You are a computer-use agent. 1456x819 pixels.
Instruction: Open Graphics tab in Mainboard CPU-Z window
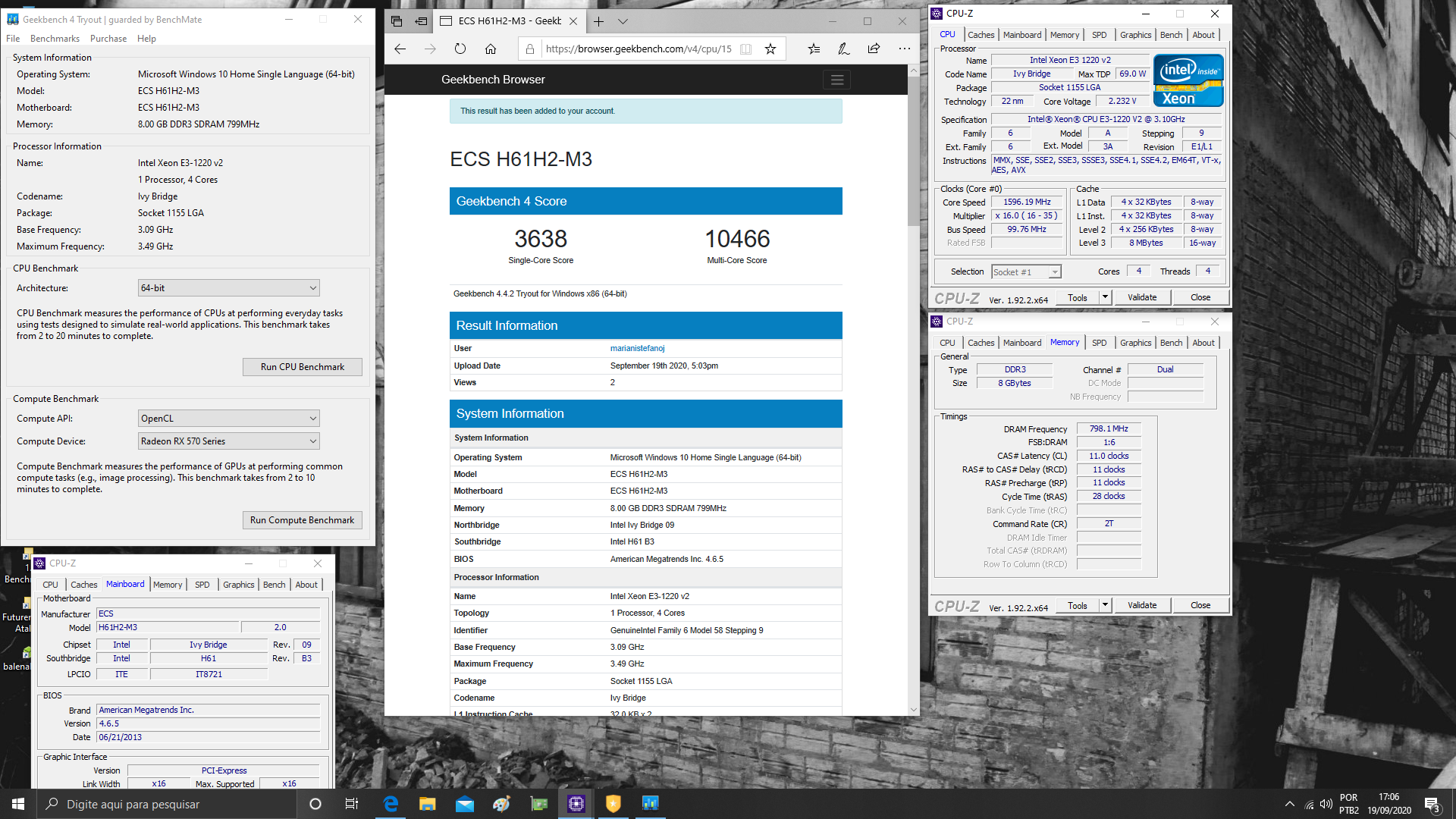pyautogui.click(x=238, y=585)
